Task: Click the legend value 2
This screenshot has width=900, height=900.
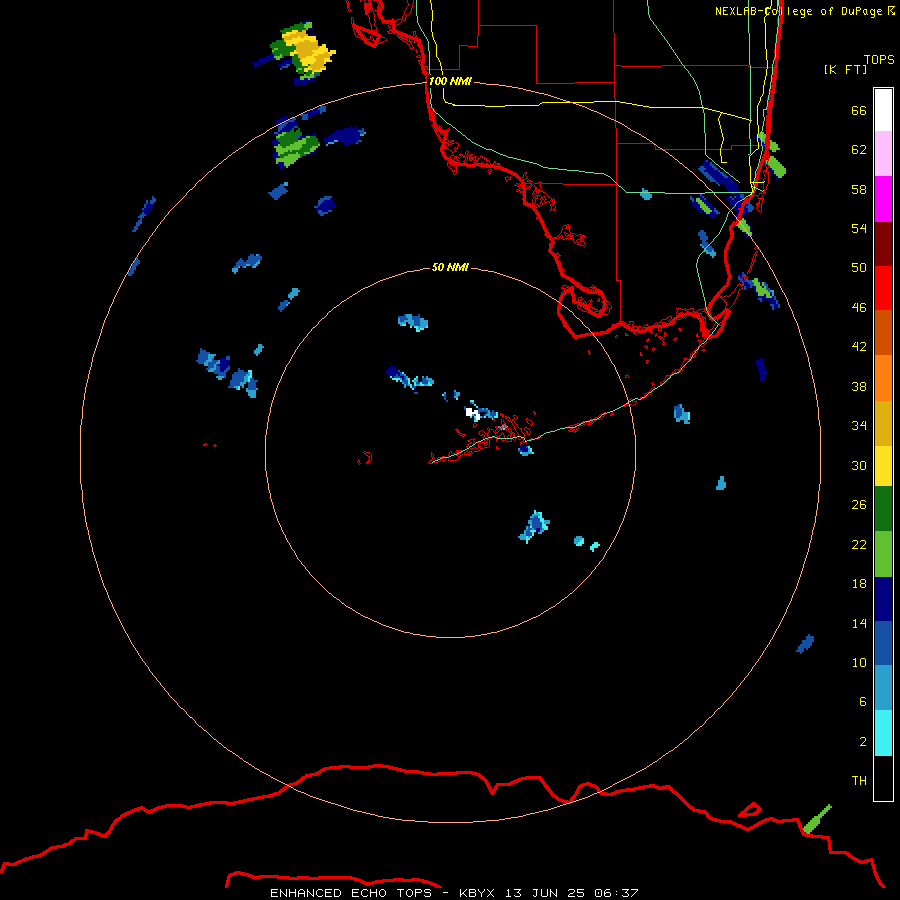Action: (863, 742)
